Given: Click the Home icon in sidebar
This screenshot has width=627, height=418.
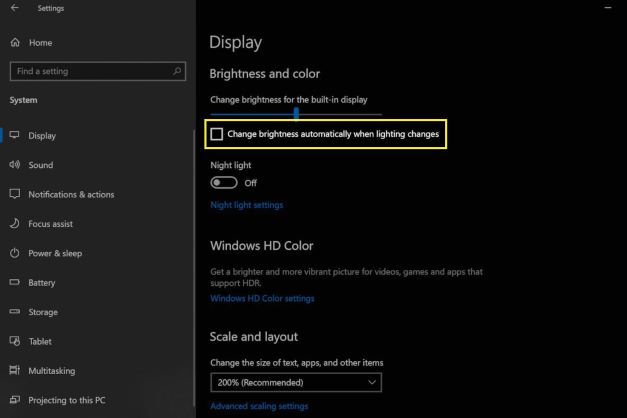Looking at the screenshot, I should coord(15,43).
